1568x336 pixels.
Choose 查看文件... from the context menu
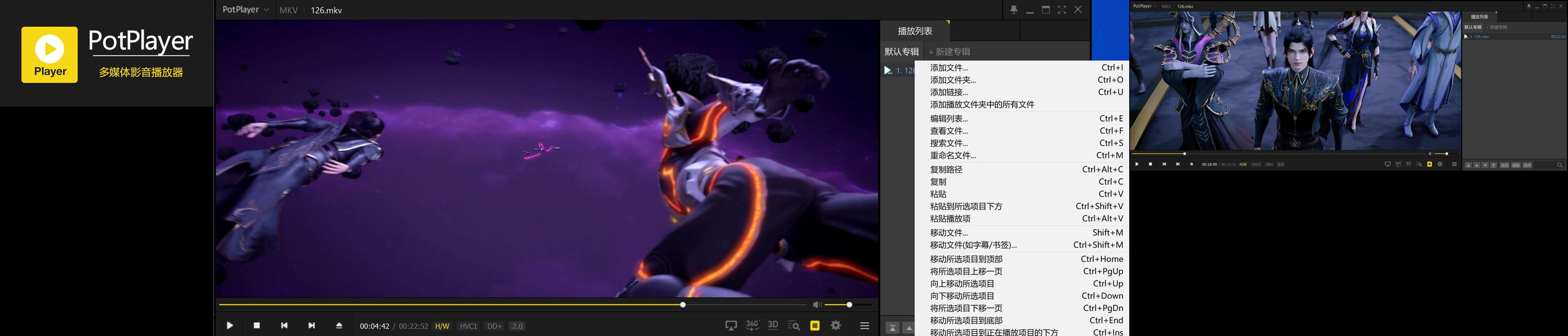[1022, 131]
